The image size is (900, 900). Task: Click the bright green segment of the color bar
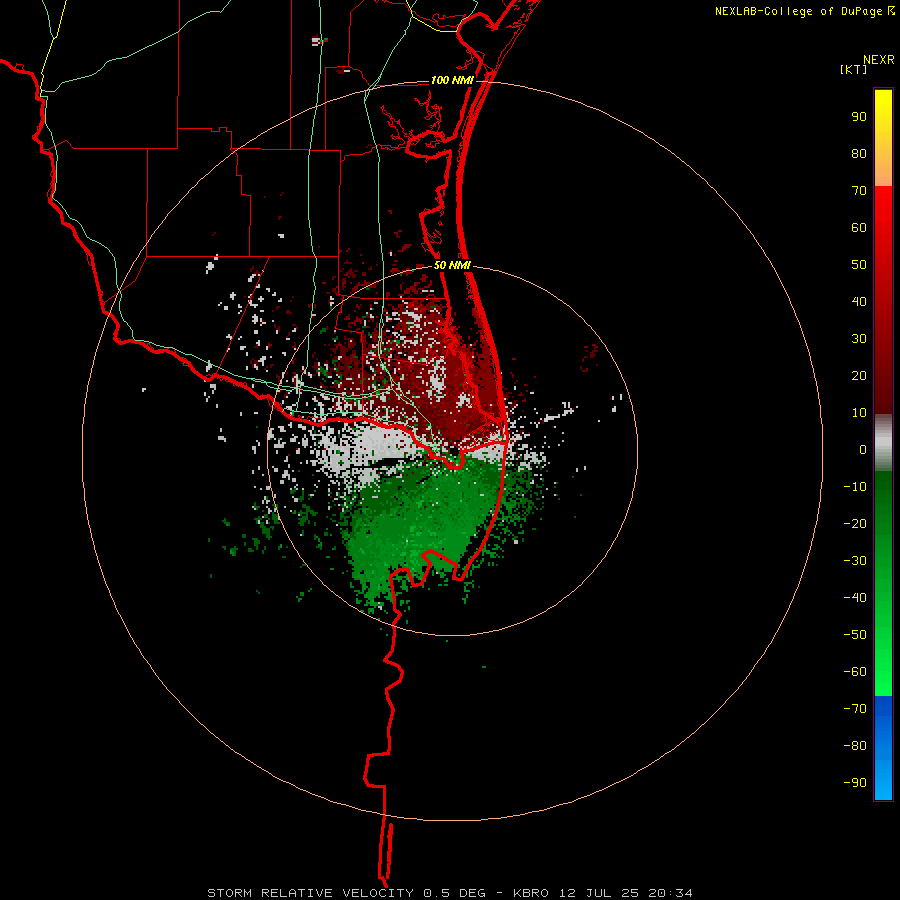[x=883, y=584]
